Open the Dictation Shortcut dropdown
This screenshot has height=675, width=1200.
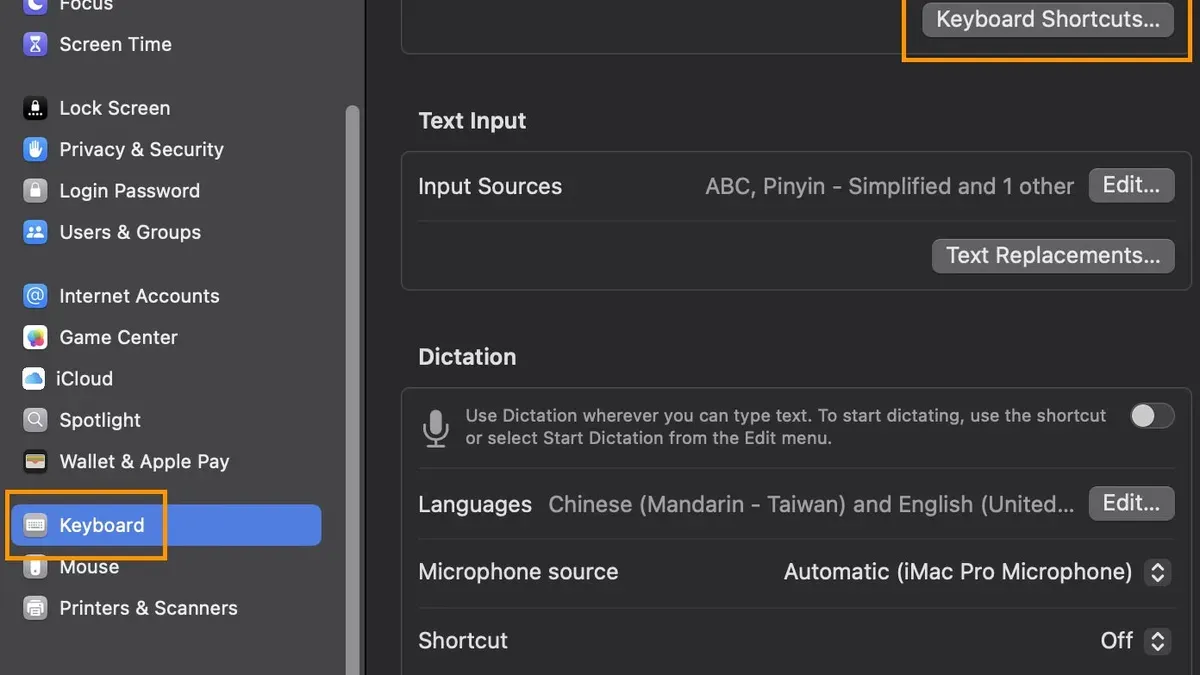tap(1158, 641)
